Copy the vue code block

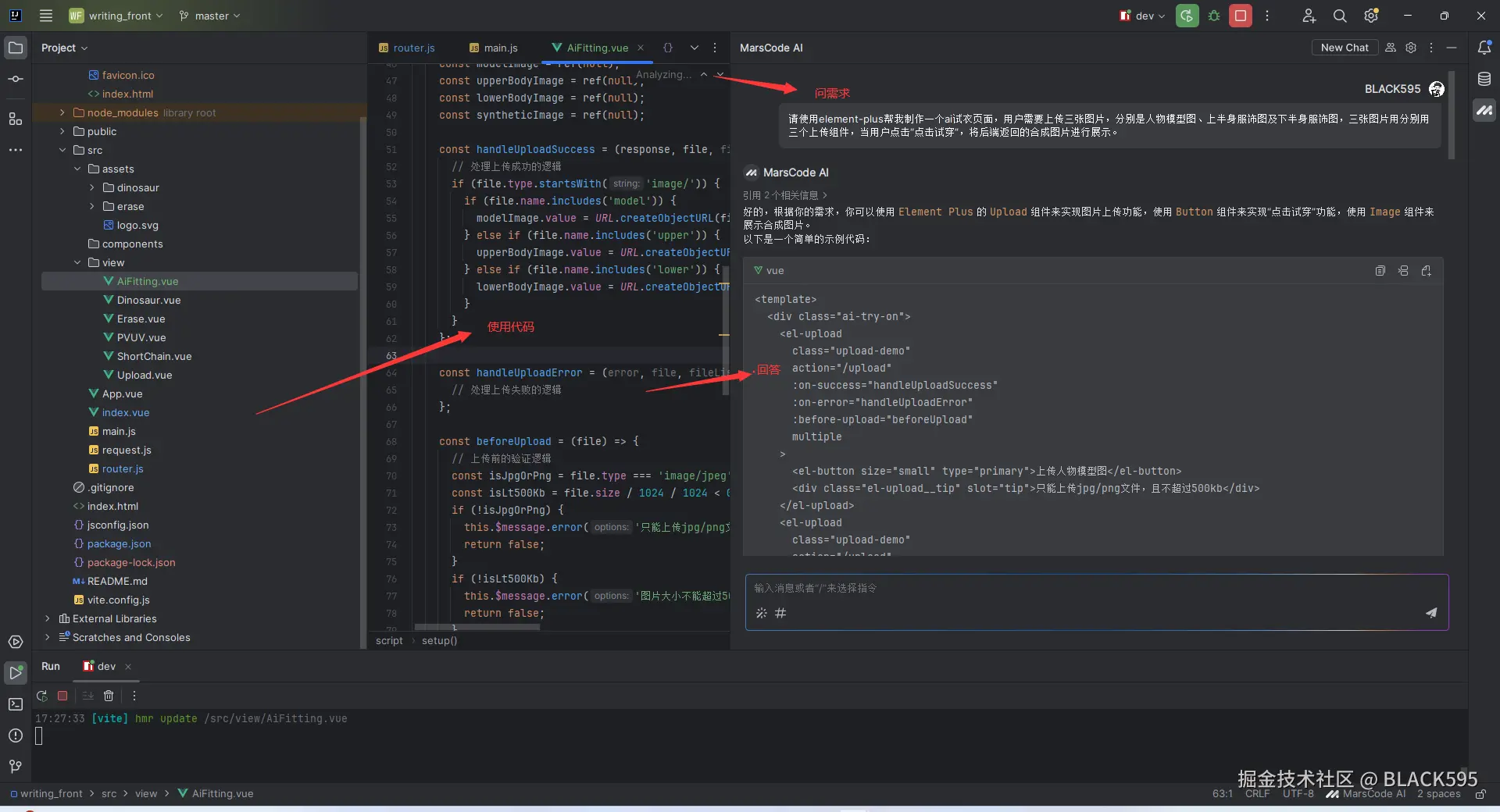click(1380, 271)
